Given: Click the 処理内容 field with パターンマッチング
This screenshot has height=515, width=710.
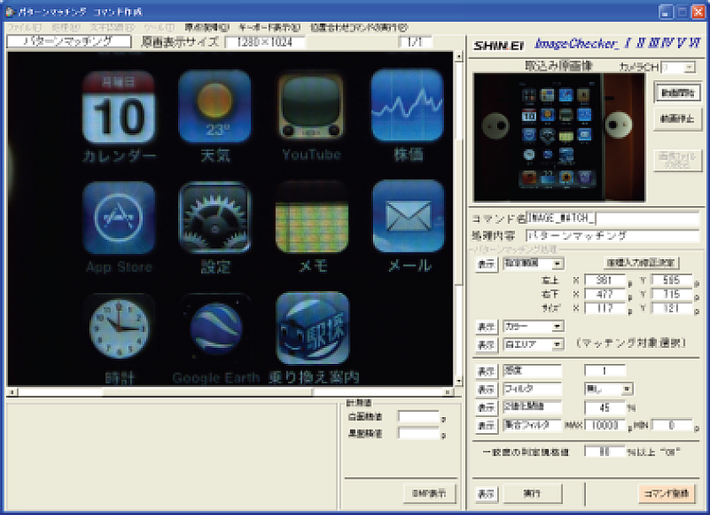Looking at the screenshot, I should click(613, 236).
